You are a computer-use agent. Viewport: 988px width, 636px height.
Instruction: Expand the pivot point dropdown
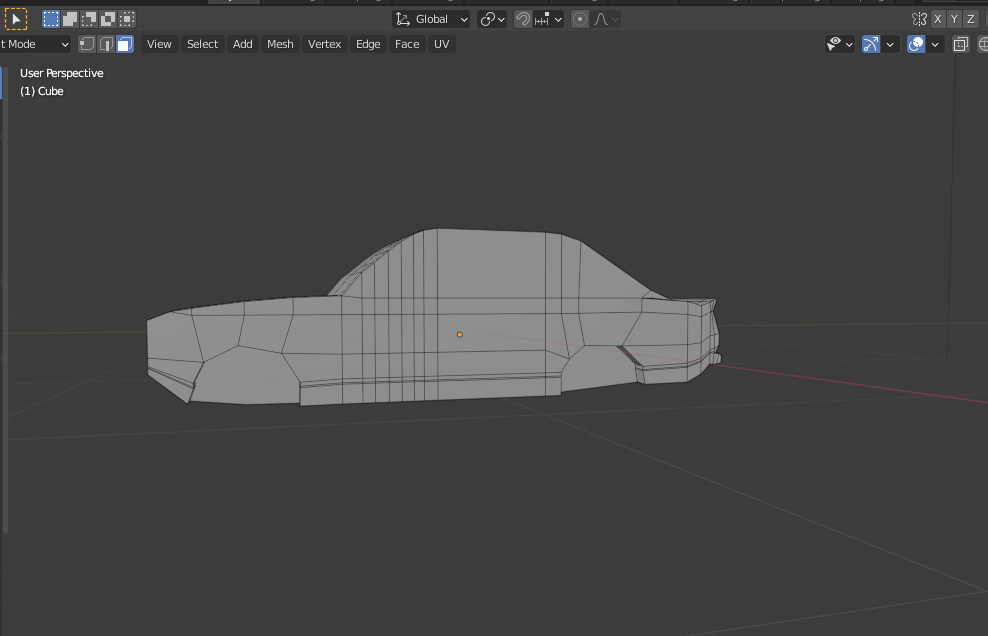coord(492,19)
